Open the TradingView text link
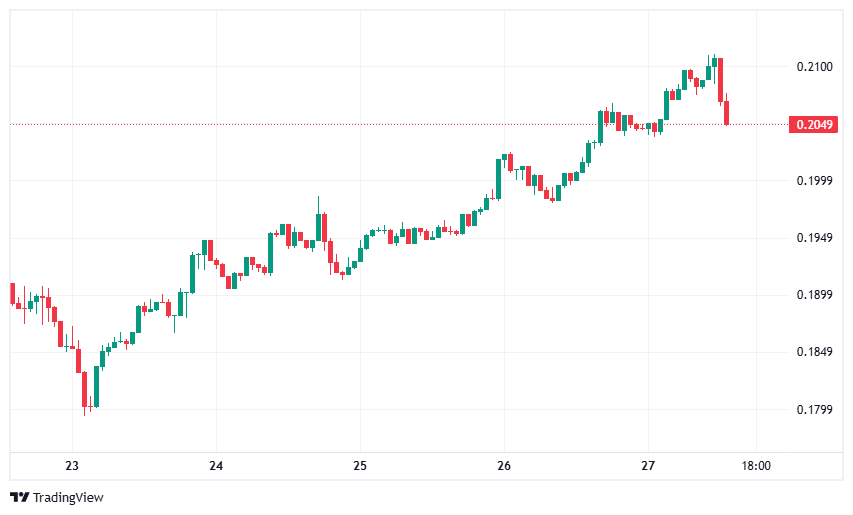The width and height of the screenshot is (853, 515). click(x=68, y=497)
